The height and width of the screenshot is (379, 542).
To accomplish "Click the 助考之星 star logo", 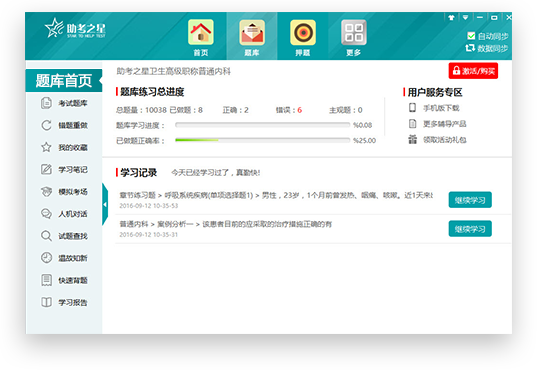I will (x=75, y=28).
